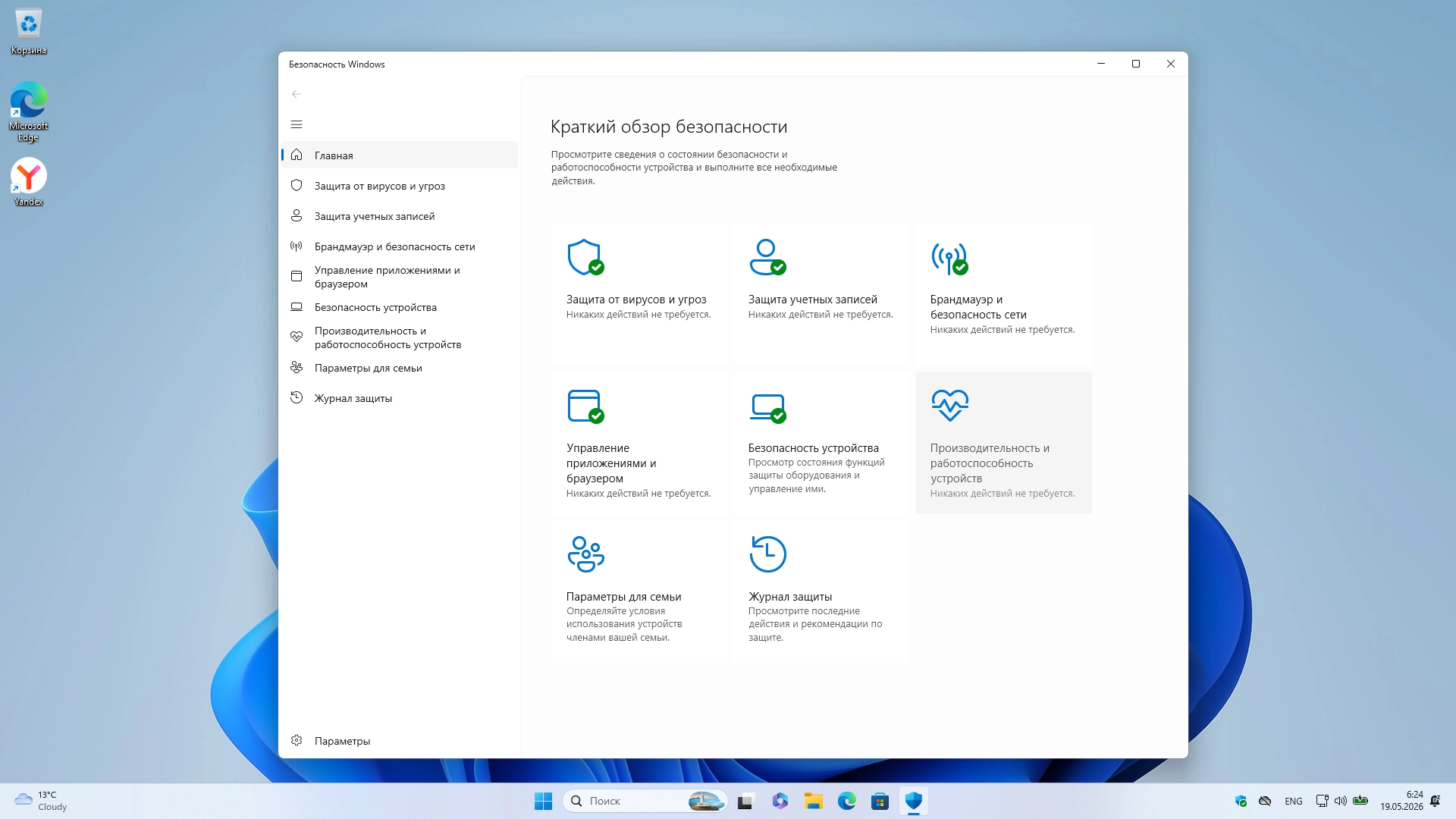Collapse the hamburger navigation menu

pos(297,124)
